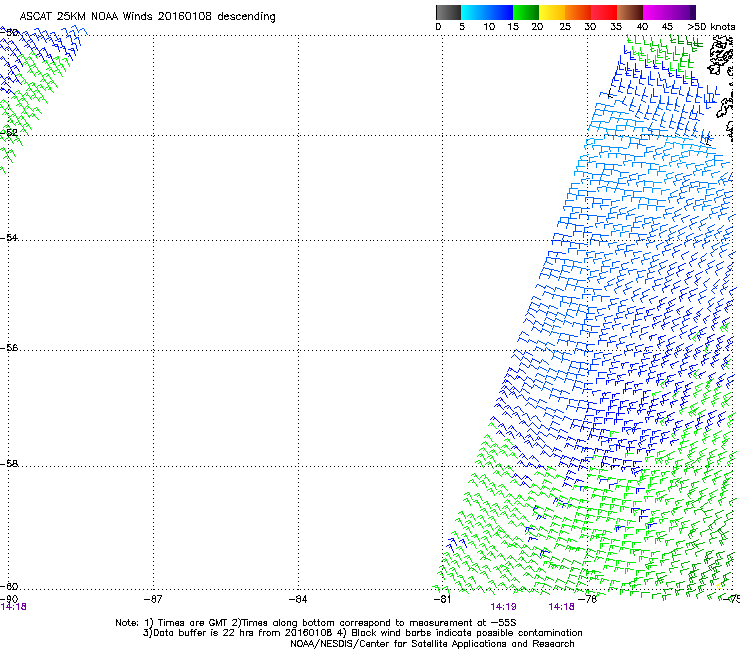Click the '-87' longitude label

153,599
